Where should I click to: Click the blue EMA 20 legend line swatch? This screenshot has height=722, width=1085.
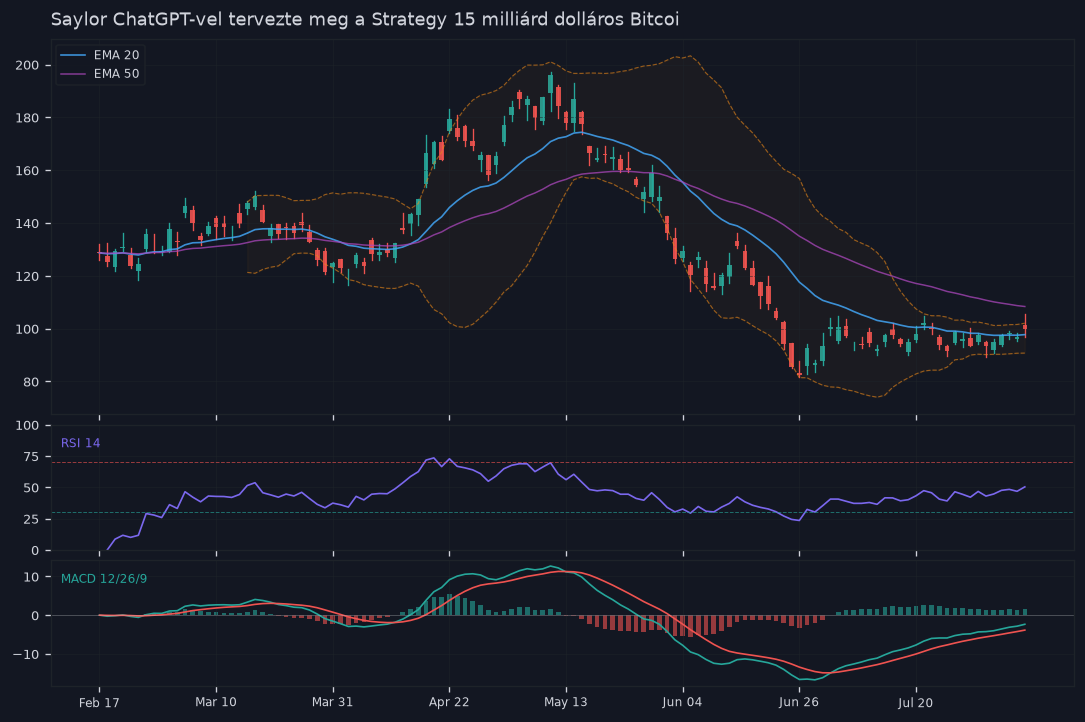pyautogui.click(x=73, y=55)
